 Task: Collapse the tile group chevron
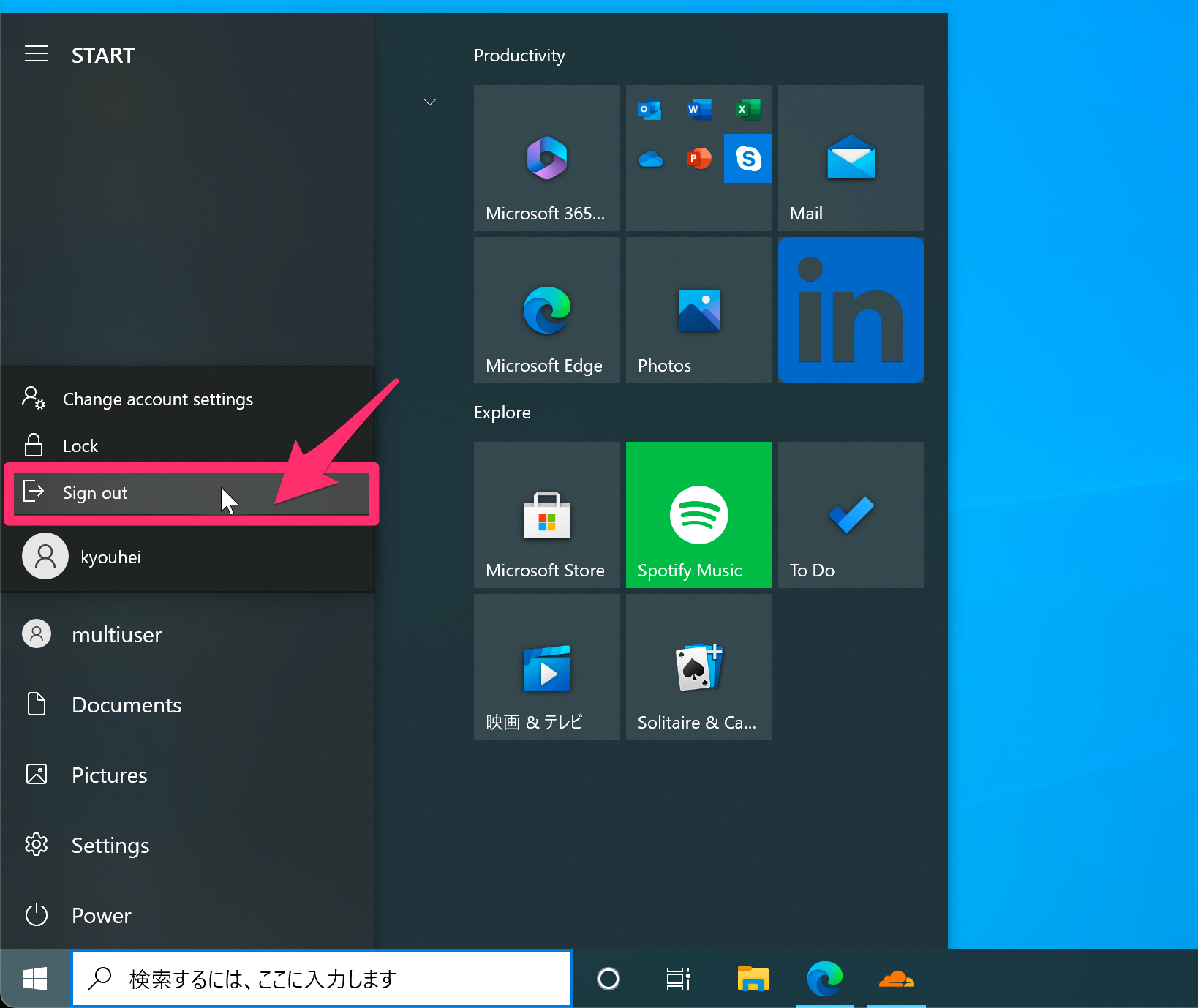coord(430,102)
